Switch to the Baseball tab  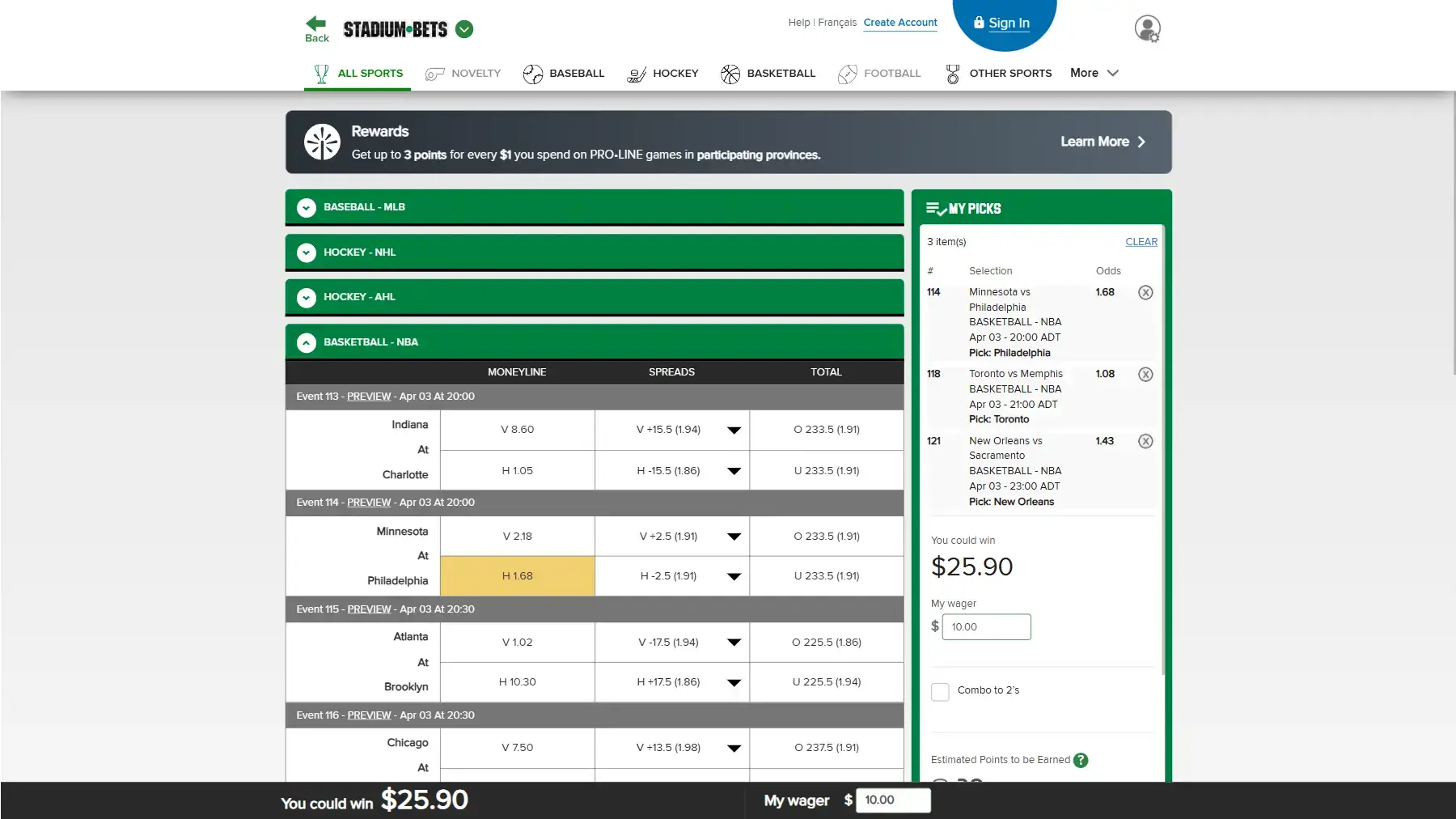(564, 74)
